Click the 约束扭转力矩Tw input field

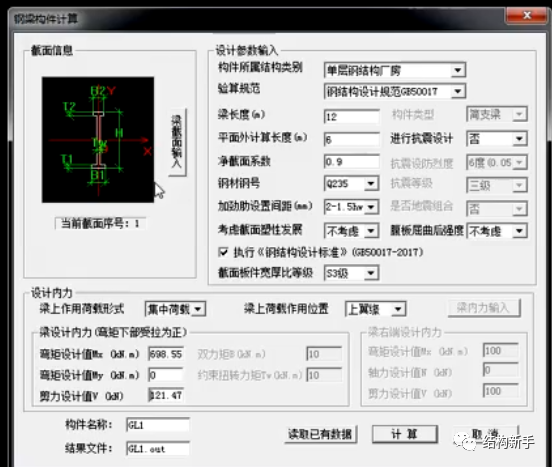pos(324,375)
